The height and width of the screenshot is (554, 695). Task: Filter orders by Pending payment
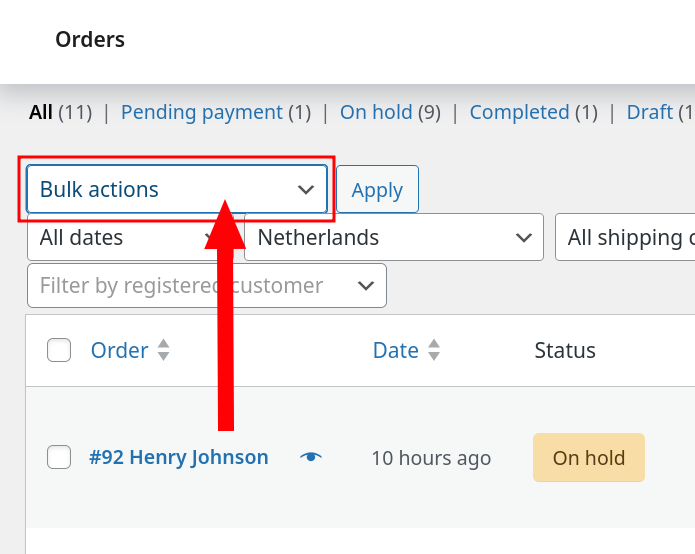(x=202, y=112)
